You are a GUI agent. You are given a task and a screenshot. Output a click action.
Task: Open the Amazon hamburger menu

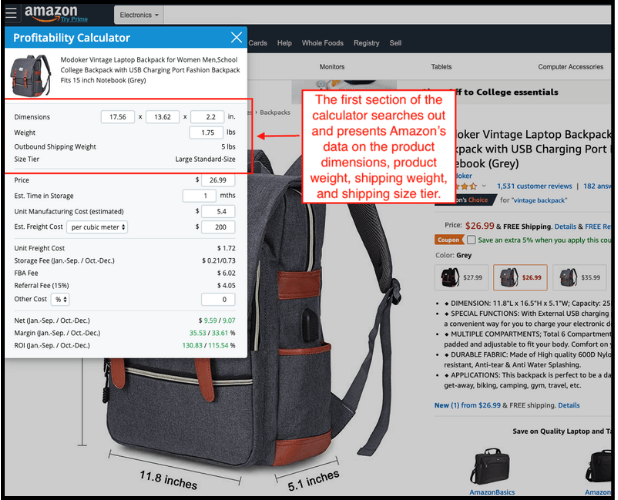(11, 13)
